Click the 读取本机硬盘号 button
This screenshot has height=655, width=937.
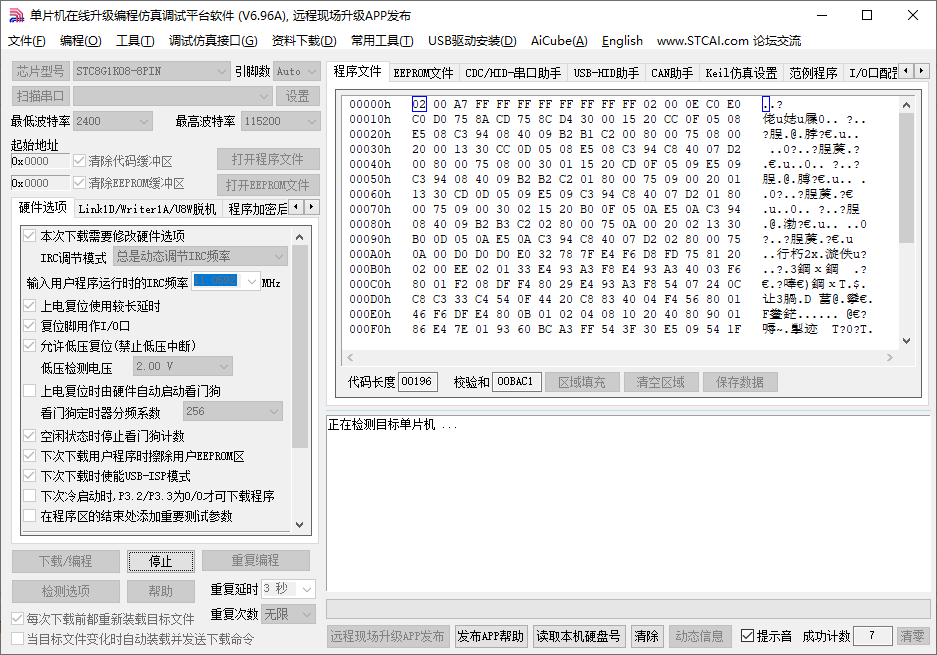[x=579, y=636]
